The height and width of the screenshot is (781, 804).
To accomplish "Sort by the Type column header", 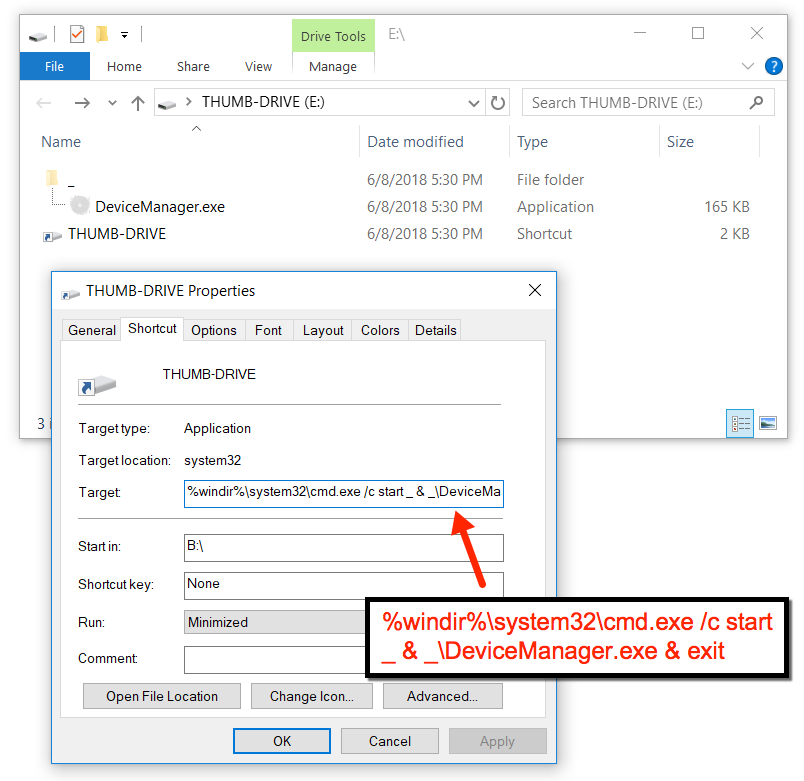I will click(532, 142).
